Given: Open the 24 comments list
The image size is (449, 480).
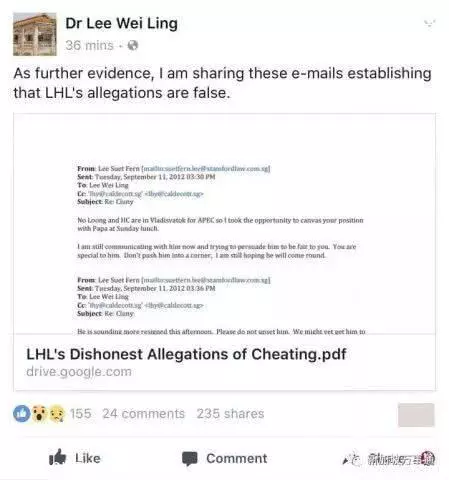Looking at the screenshot, I should tap(143, 414).
